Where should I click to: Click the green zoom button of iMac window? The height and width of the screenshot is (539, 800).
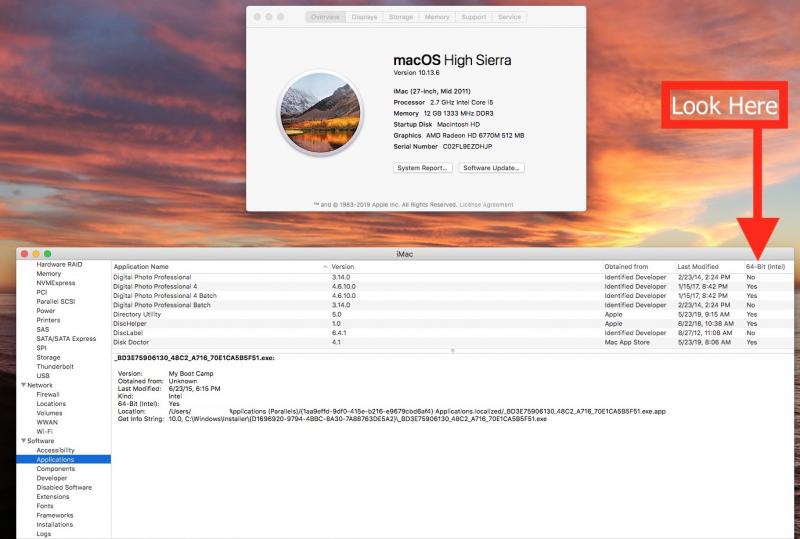coord(47,254)
